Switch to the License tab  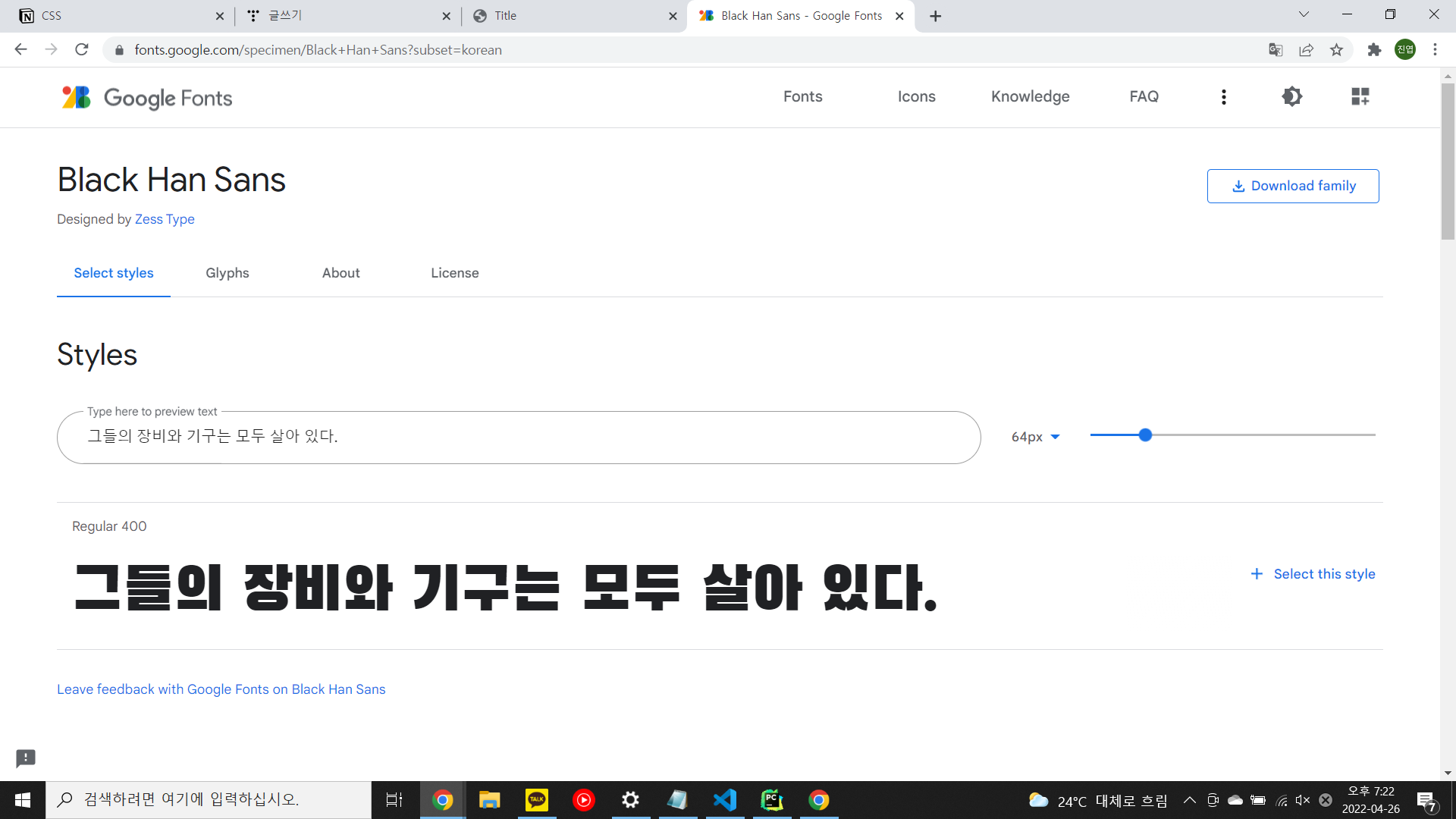(455, 273)
